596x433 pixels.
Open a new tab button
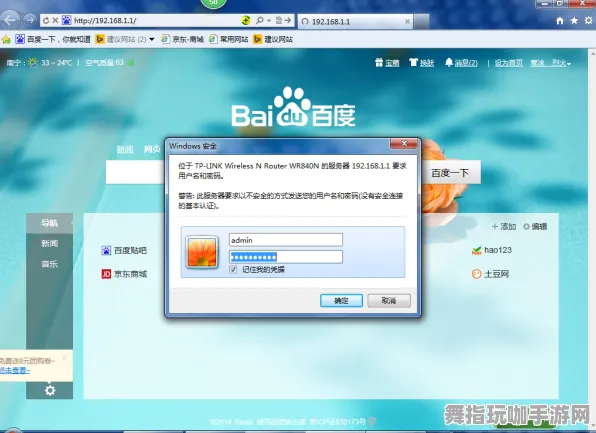421,22
